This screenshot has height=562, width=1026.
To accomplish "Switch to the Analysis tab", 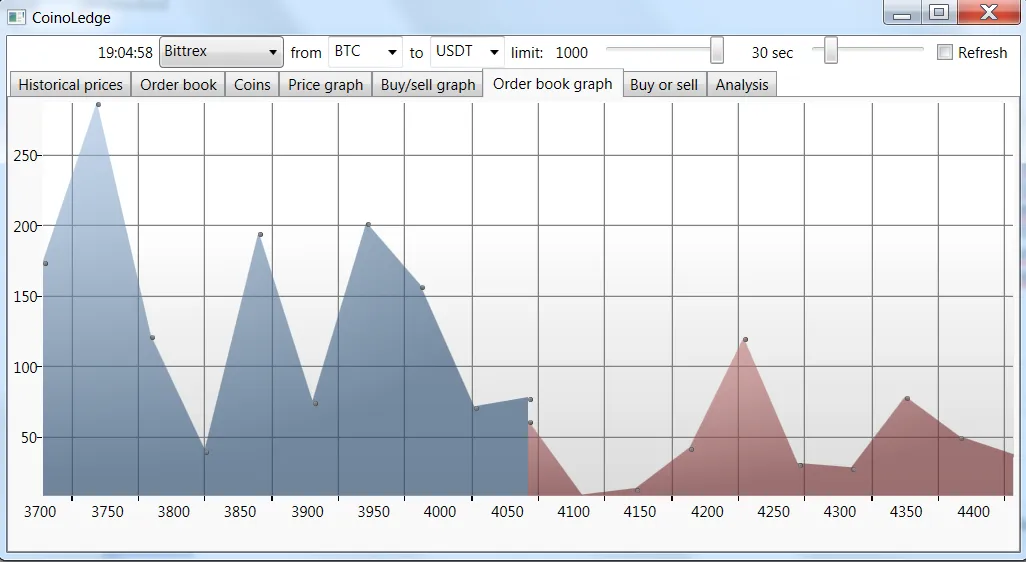I will point(742,84).
